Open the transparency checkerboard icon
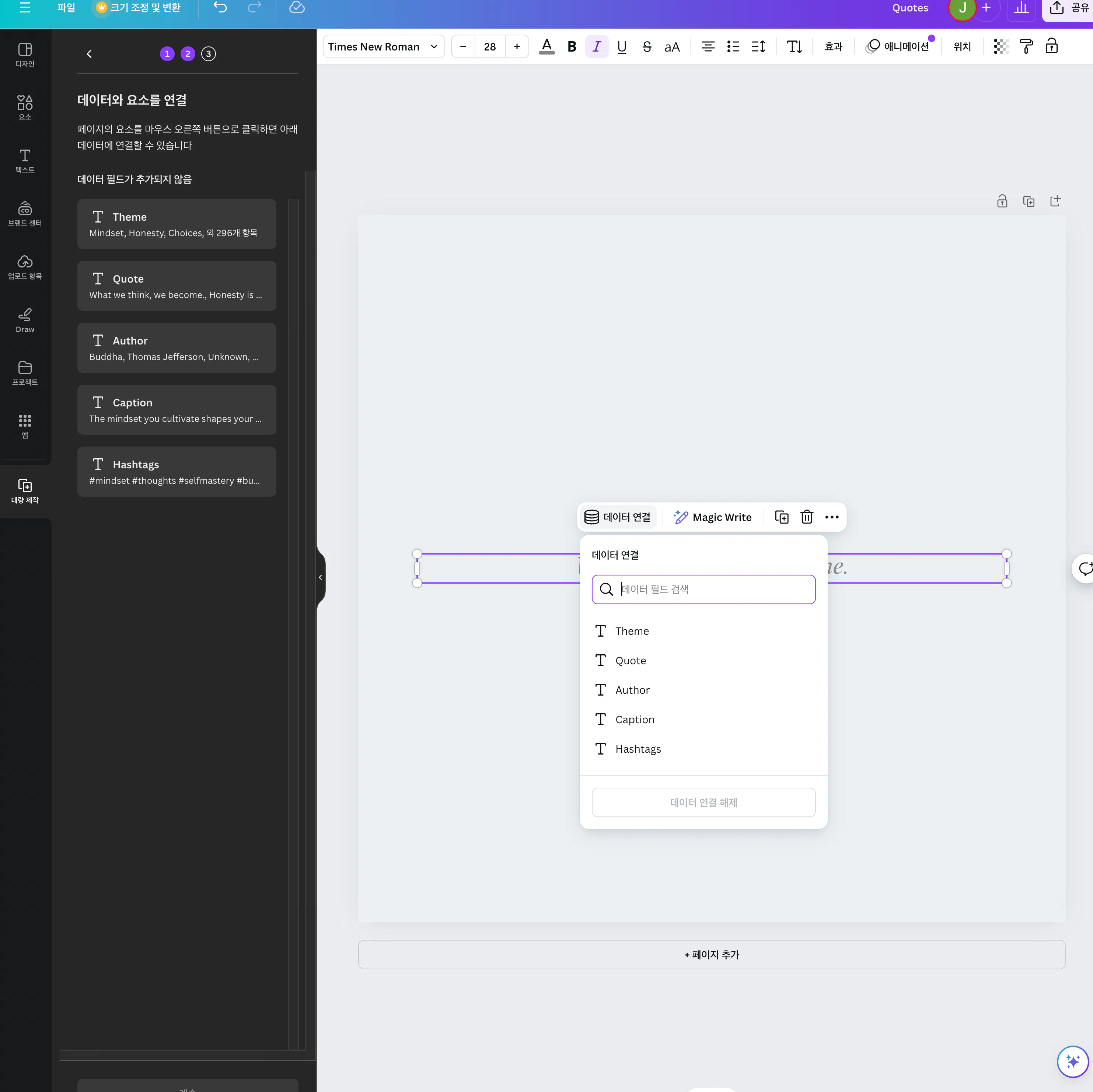1093x1092 pixels. [x=1000, y=46]
